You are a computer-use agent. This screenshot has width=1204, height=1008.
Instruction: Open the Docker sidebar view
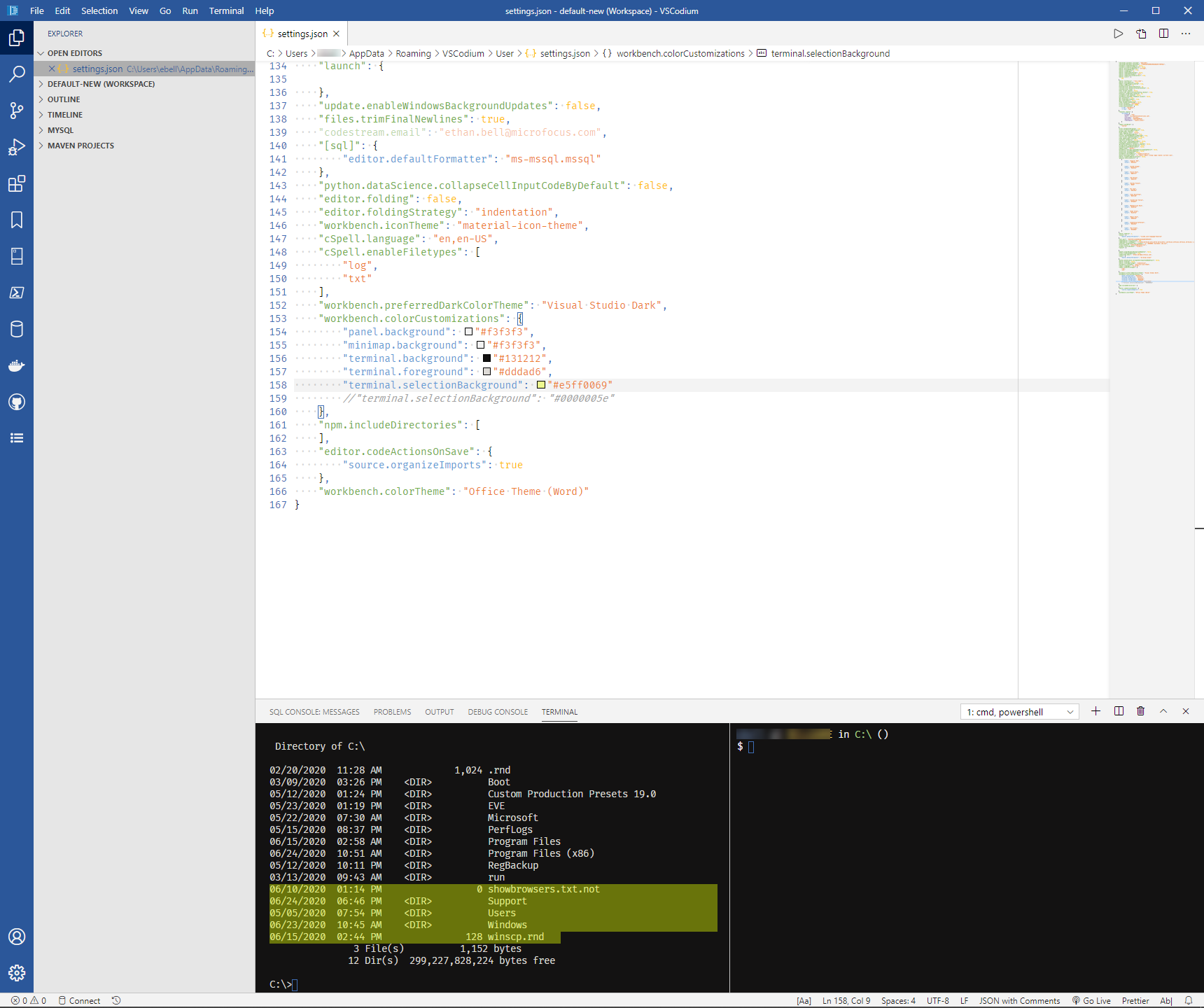[x=17, y=365]
